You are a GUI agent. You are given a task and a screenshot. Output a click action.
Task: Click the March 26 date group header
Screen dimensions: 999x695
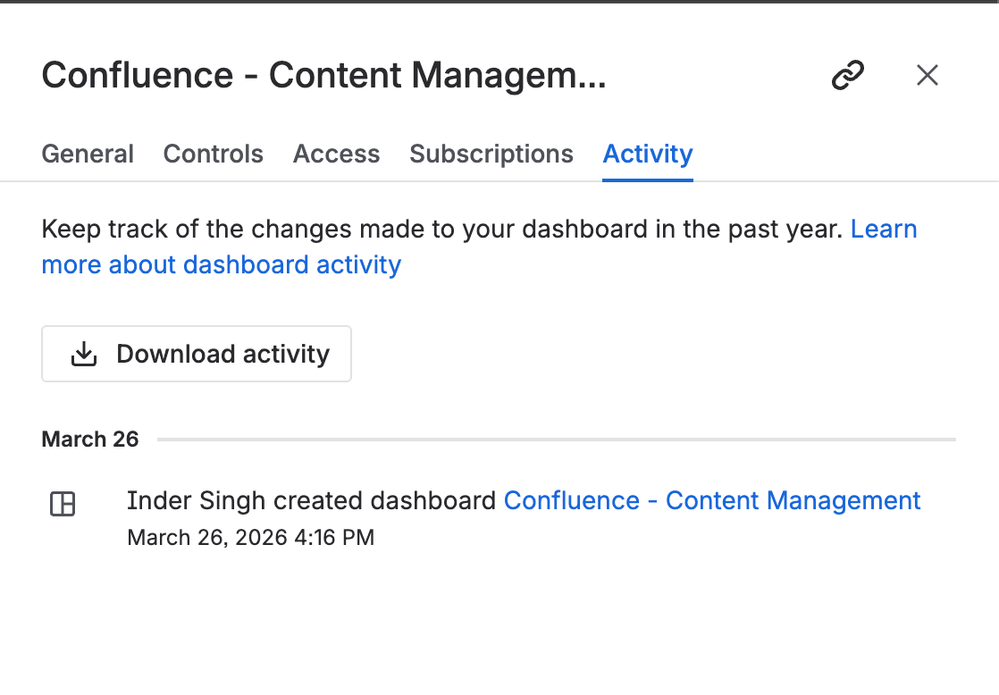(x=90, y=439)
